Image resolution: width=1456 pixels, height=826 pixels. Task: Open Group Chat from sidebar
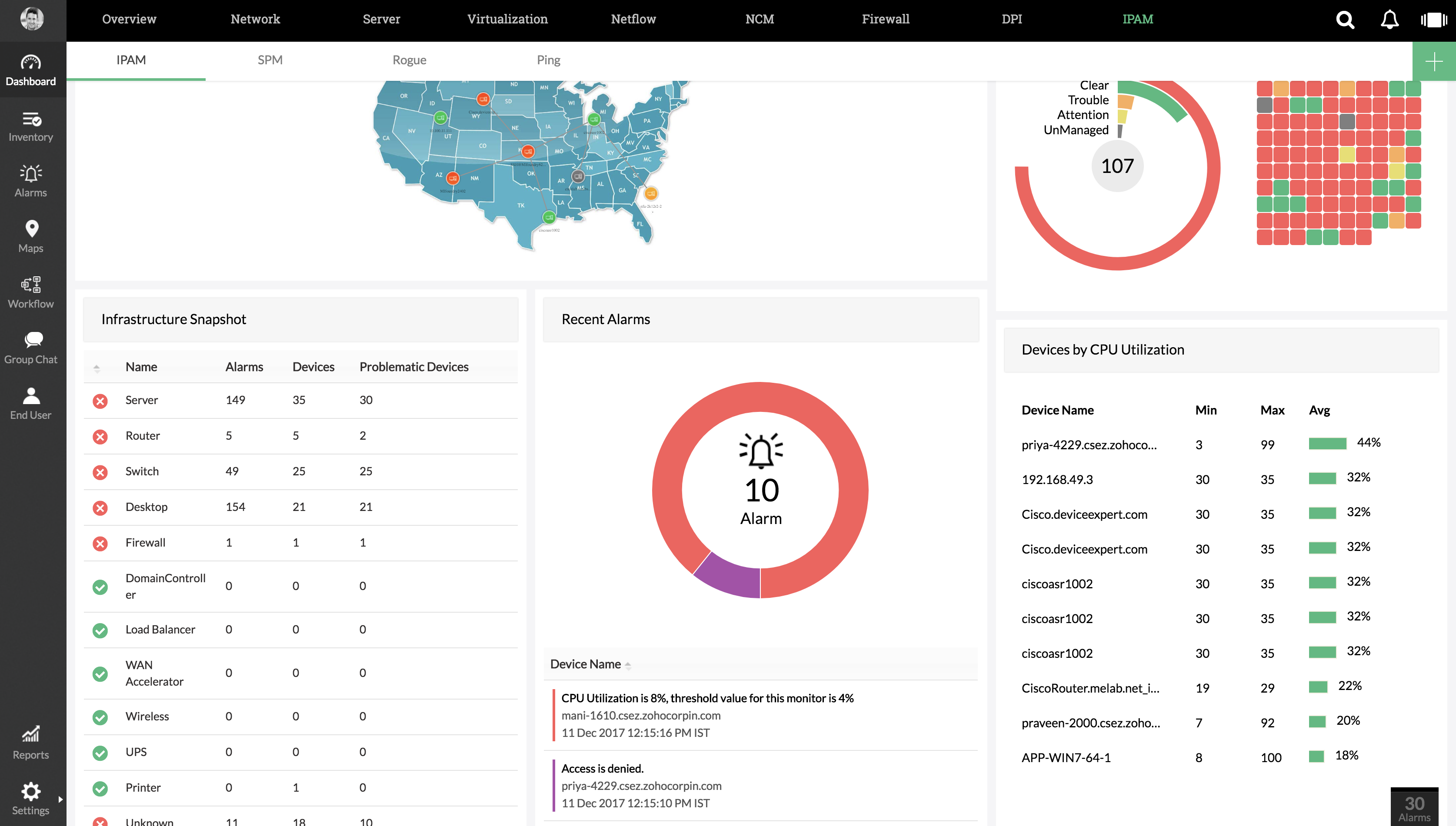coord(31,347)
